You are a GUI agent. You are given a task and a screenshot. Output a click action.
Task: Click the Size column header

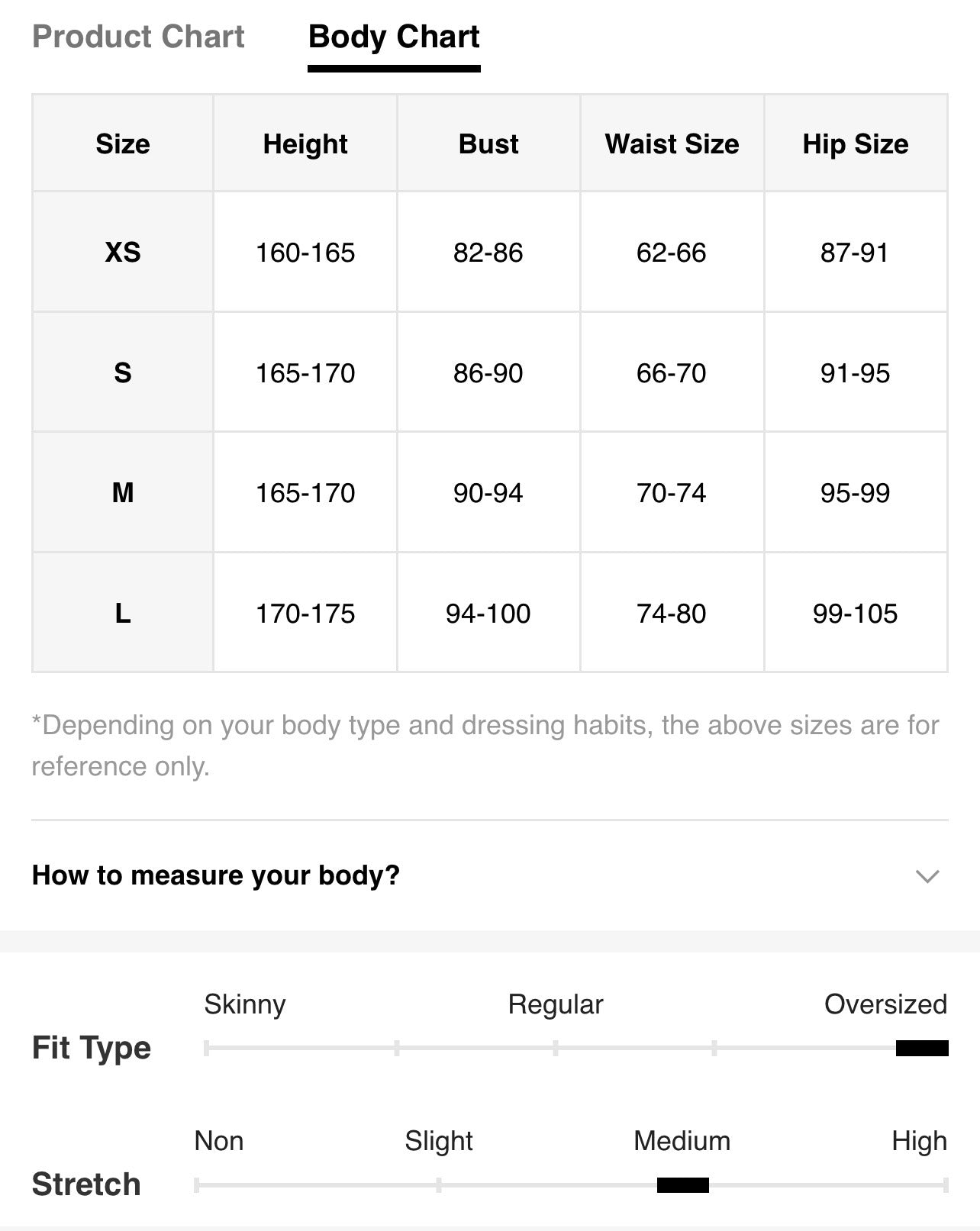pyautogui.click(x=123, y=143)
